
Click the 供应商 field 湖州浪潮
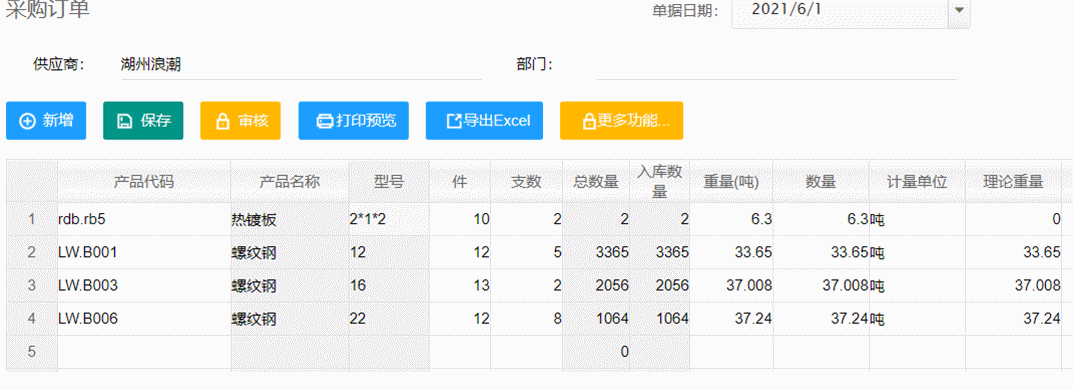pyautogui.click(x=301, y=65)
